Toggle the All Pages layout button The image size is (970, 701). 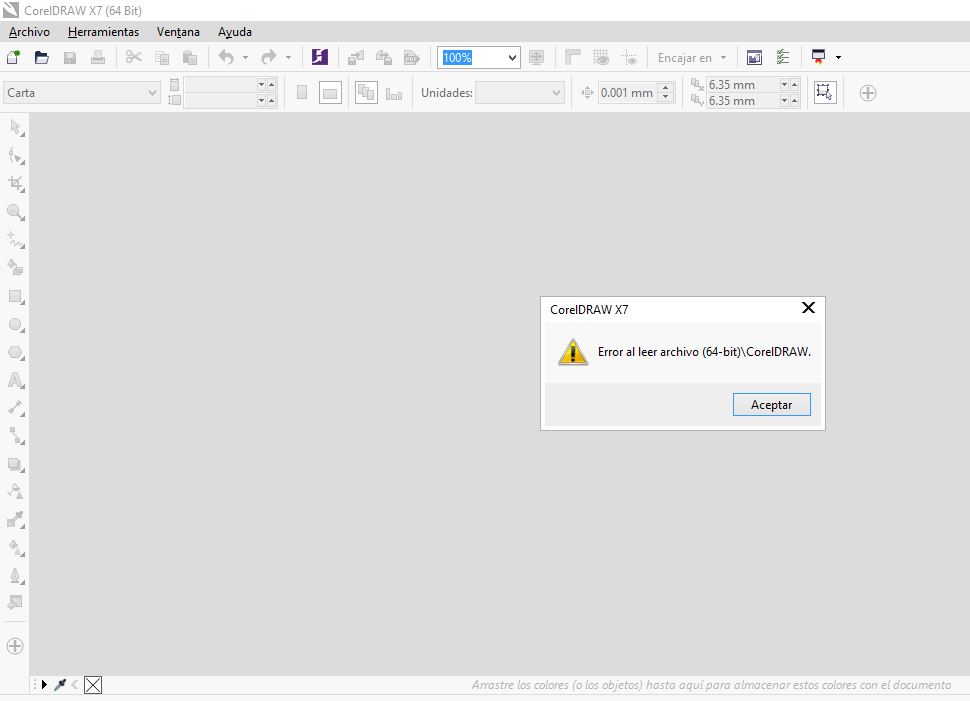pyautogui.click(x=366, y=93)
